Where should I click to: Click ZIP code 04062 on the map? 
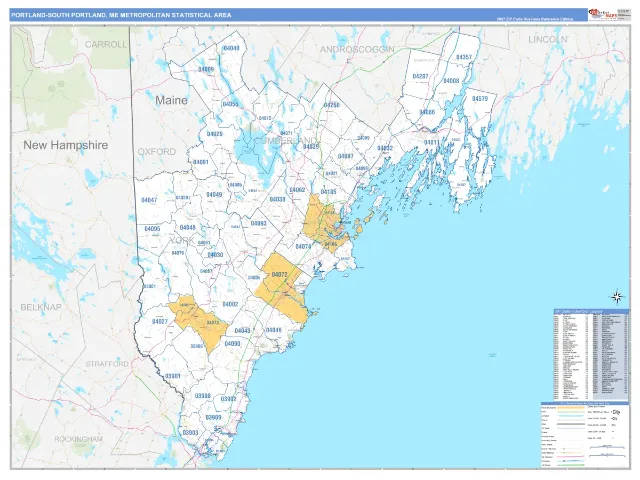[297, 190]
